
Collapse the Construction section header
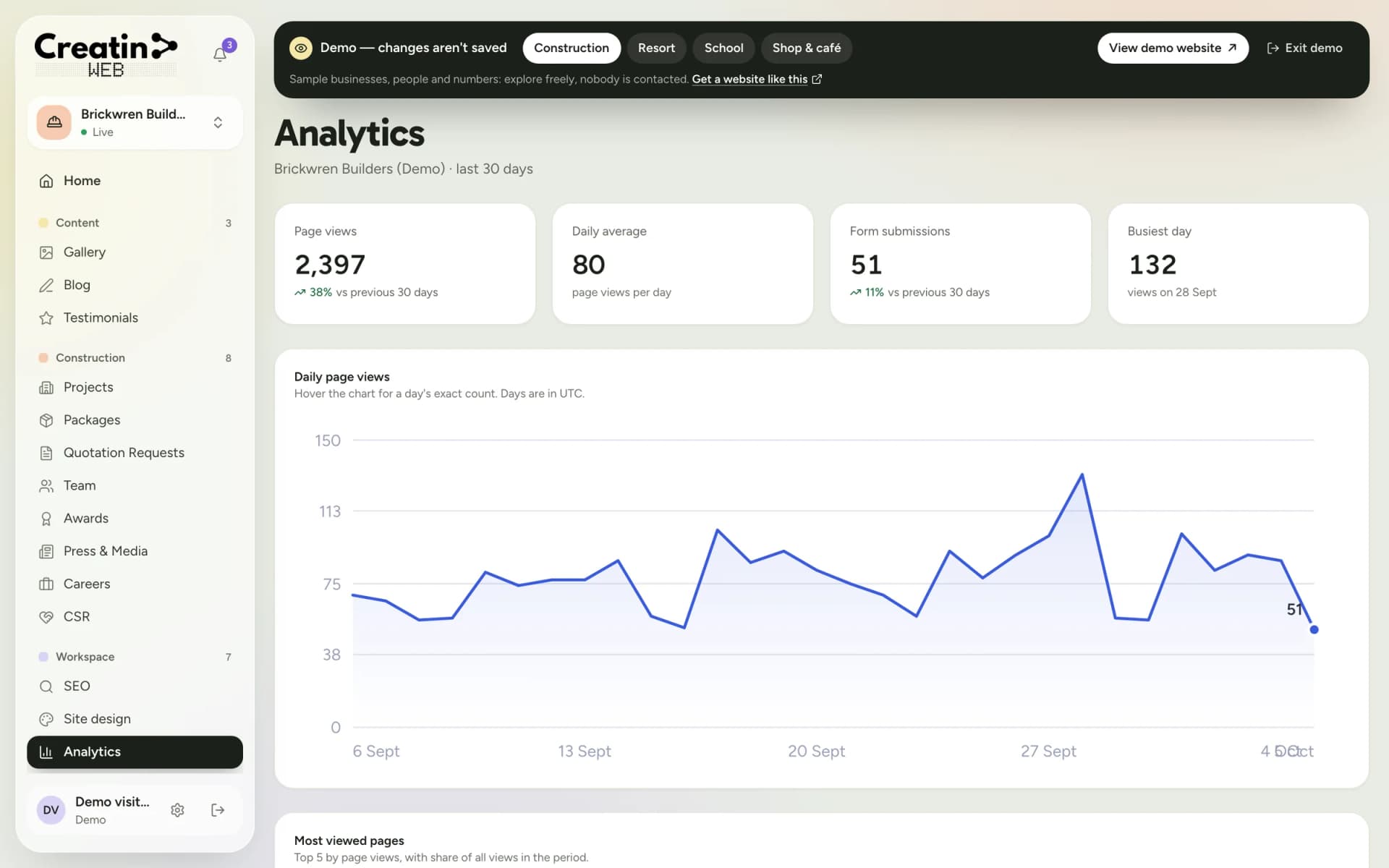(135, 358)
